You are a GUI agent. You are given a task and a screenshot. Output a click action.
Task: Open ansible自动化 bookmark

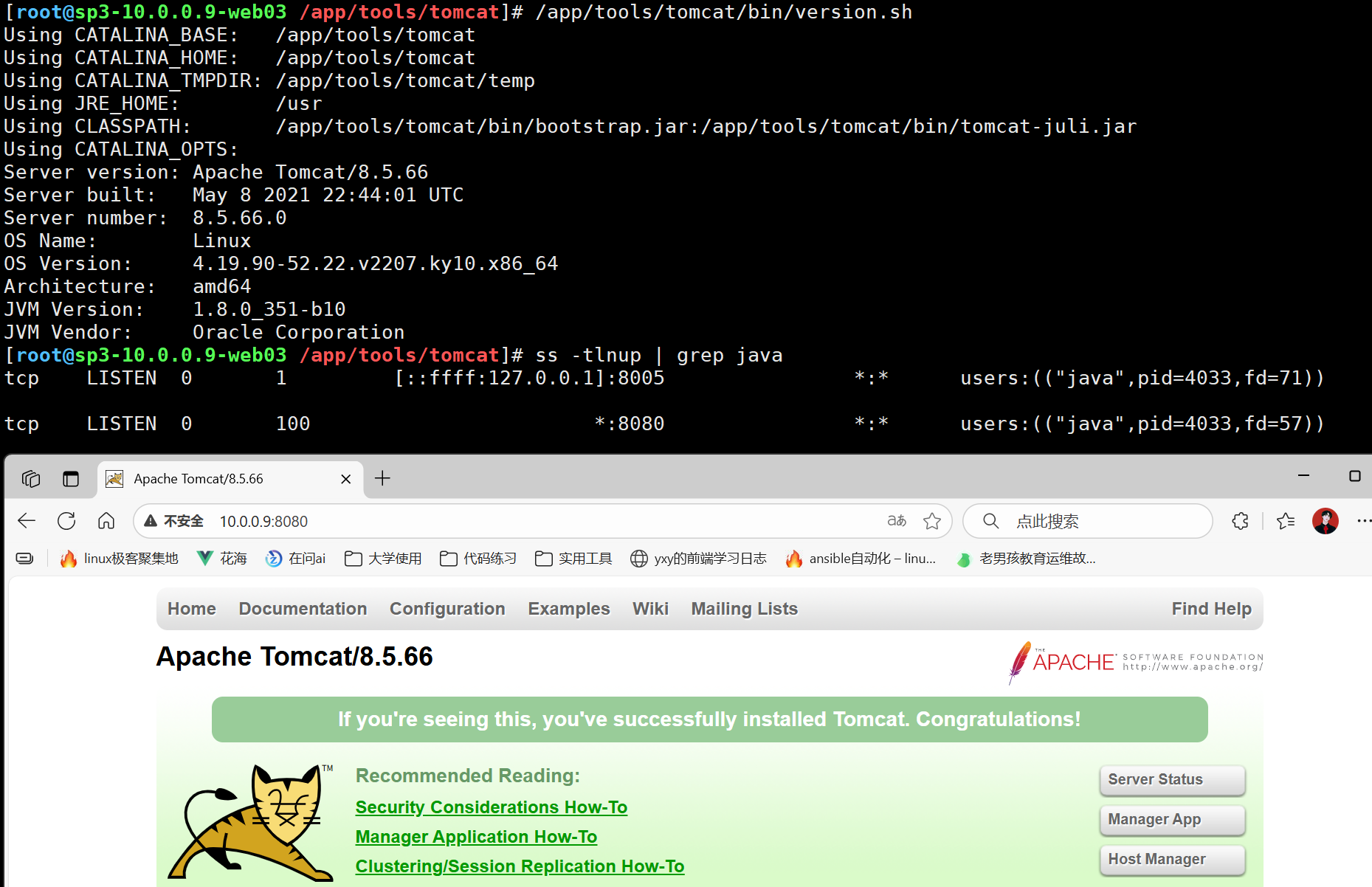[861, 559]
